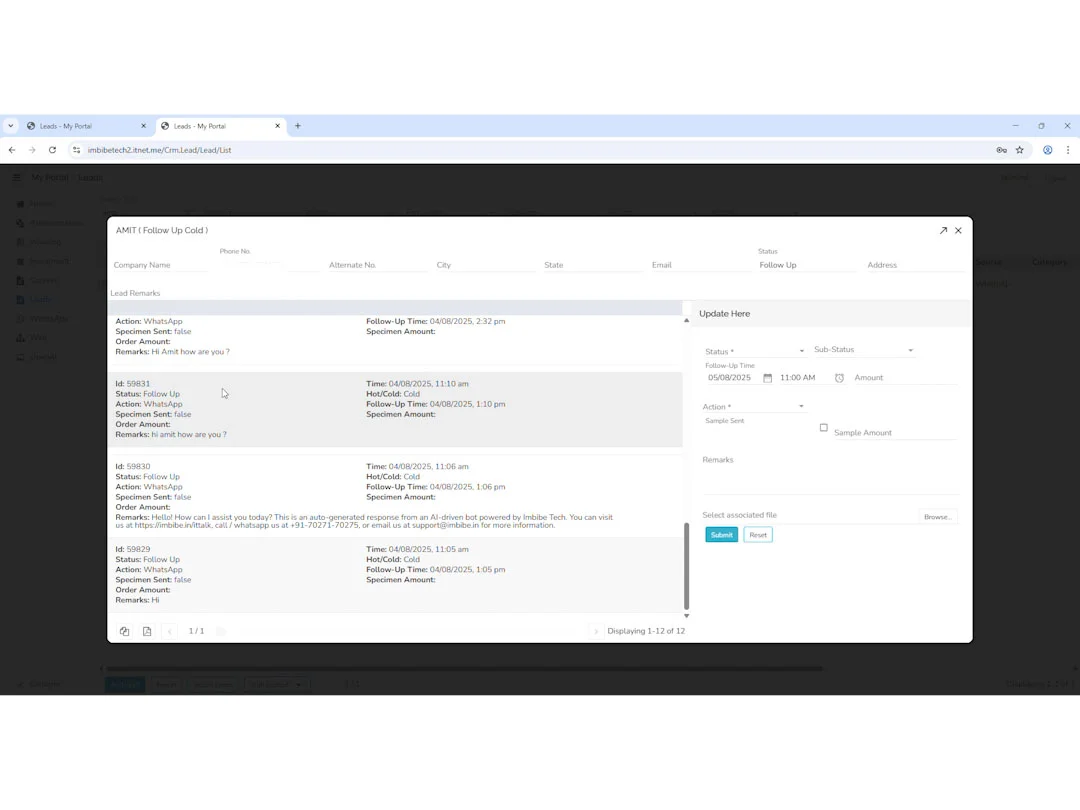This screenshot has height=810, width=1080.
Task: Click the Submit button
Action: (x=721, y=534)
